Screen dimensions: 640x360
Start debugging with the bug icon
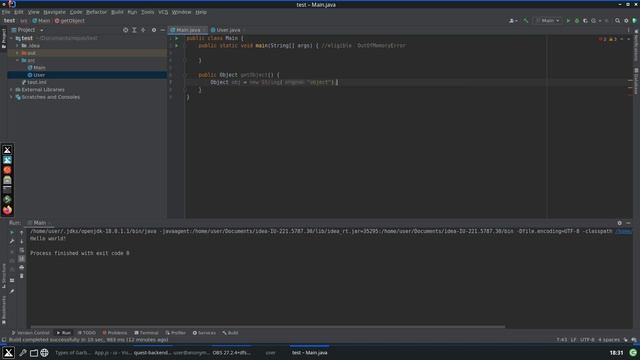point(577,20)
